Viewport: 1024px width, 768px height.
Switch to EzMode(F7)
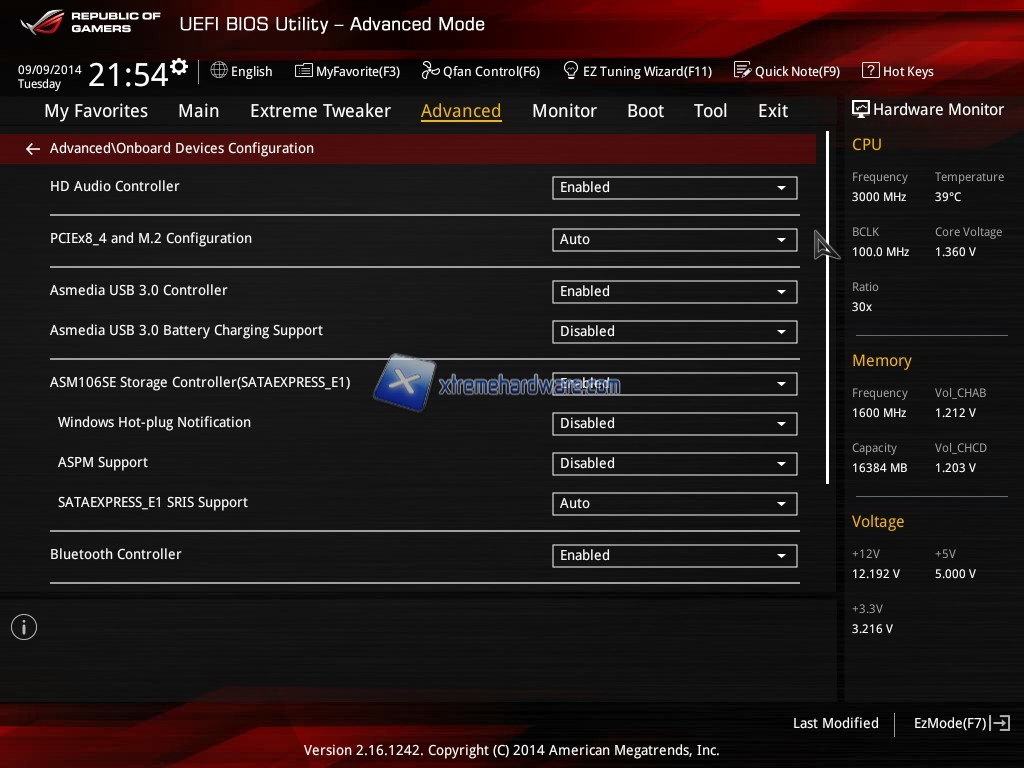pos(961,723)
